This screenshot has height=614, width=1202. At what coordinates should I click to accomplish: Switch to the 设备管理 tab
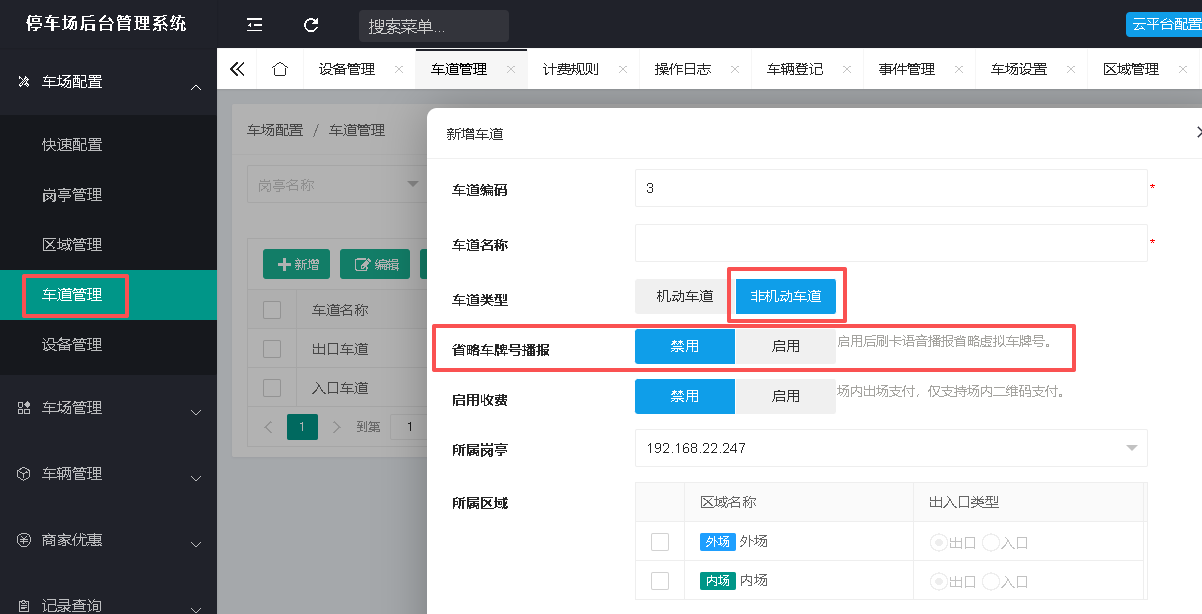[x=347, y=69]
